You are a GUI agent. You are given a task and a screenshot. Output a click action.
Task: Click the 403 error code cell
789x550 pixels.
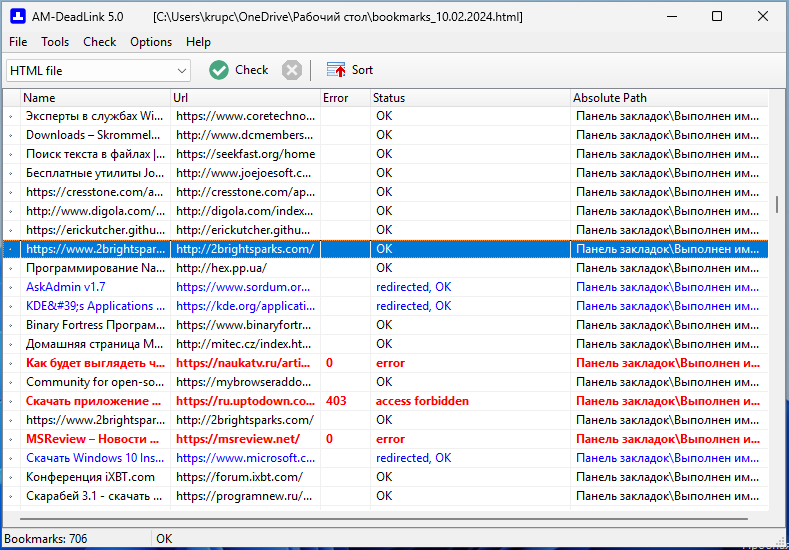[x=336, y=401]
